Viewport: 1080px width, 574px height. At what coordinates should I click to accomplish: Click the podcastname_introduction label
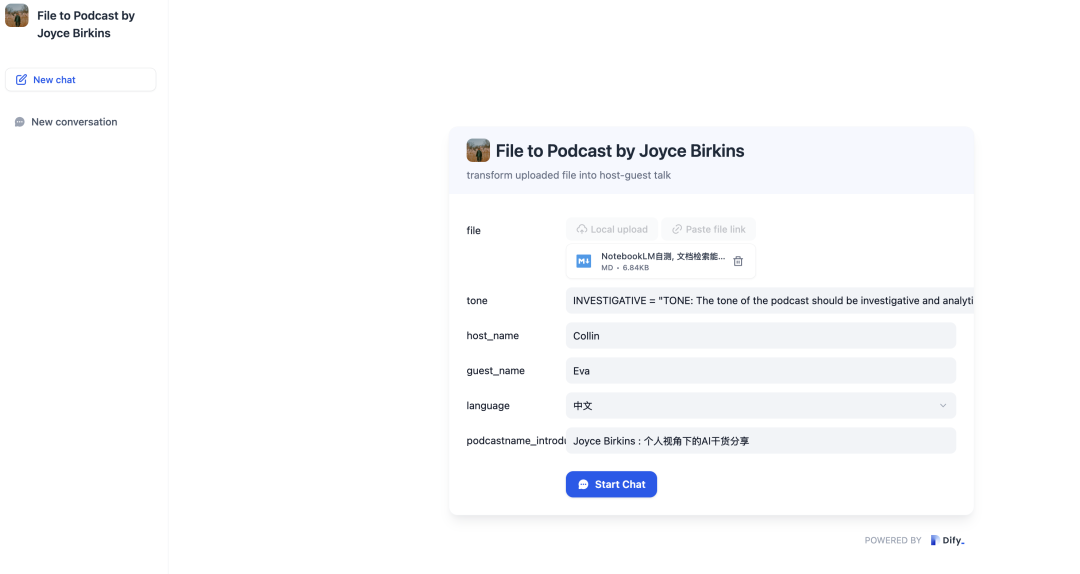[x=516, y=440]
